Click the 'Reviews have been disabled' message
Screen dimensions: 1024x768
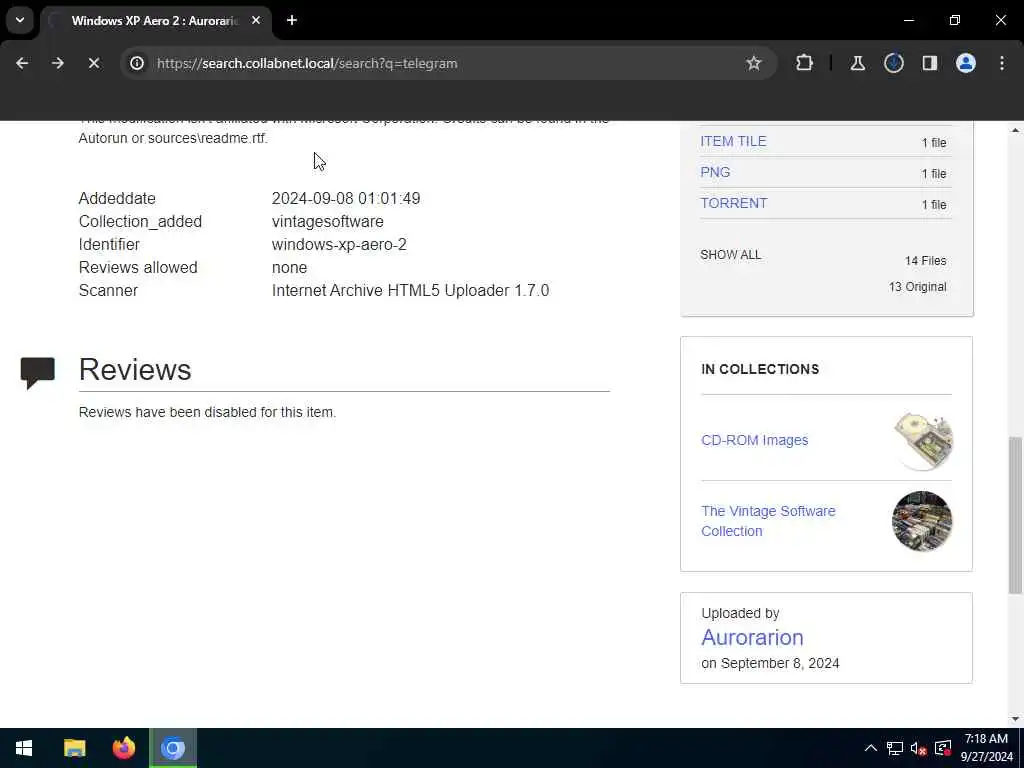click(207, 412)
